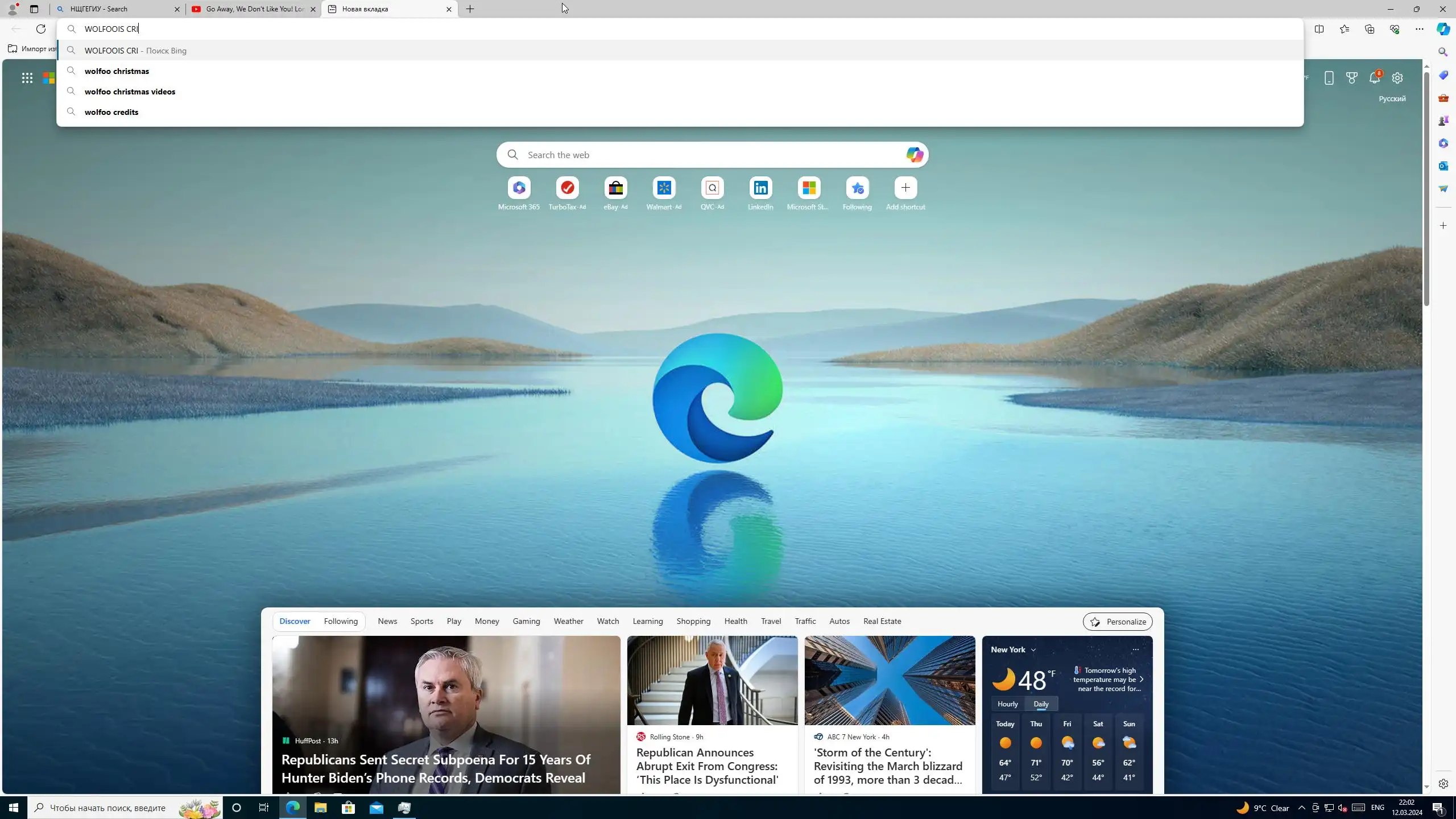Open Edge Settings and more menu

(x=1419, y=29)
